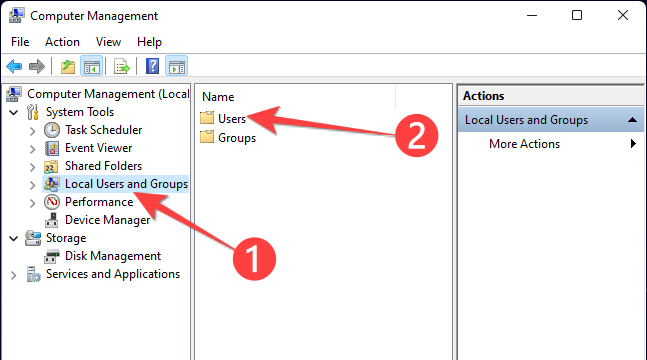Expand the Shared Folders node
This screenshot has height=360, width=647.
pos(33,167)
